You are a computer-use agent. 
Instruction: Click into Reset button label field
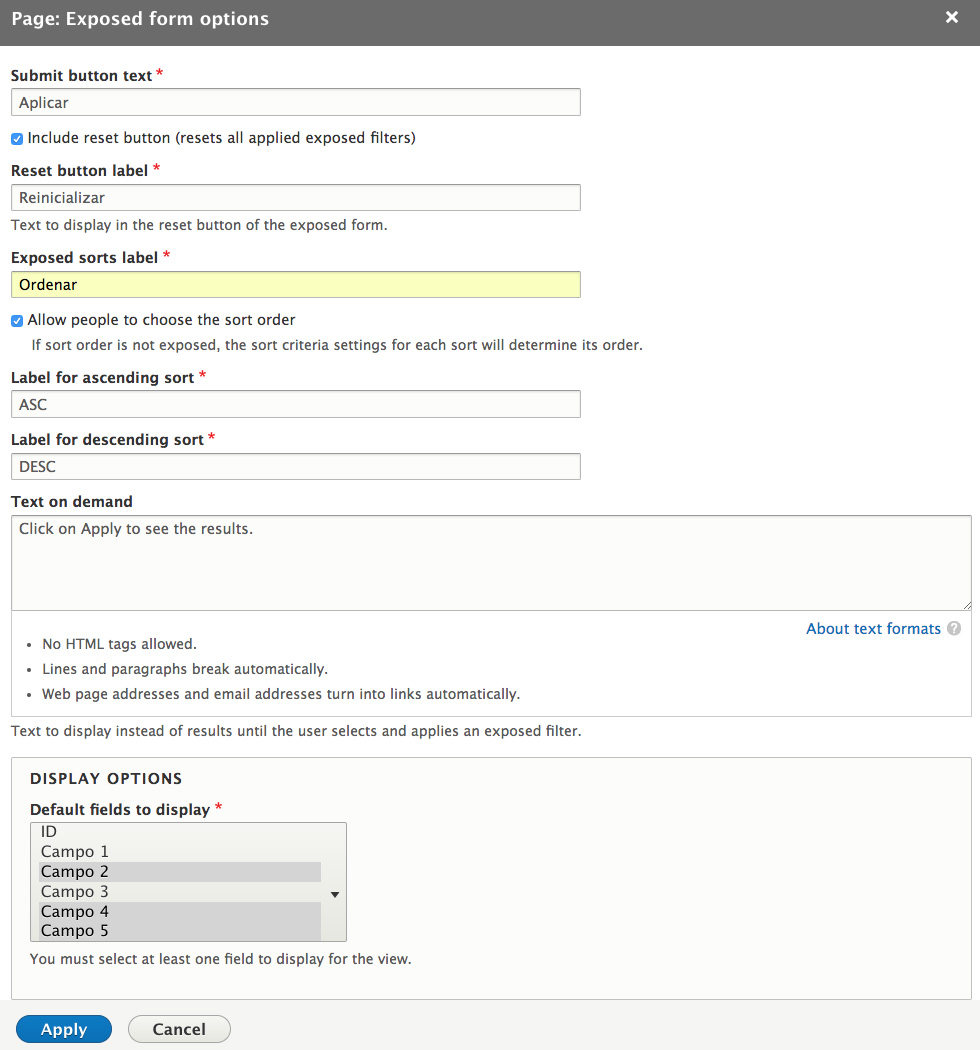(x=295, y=198)
